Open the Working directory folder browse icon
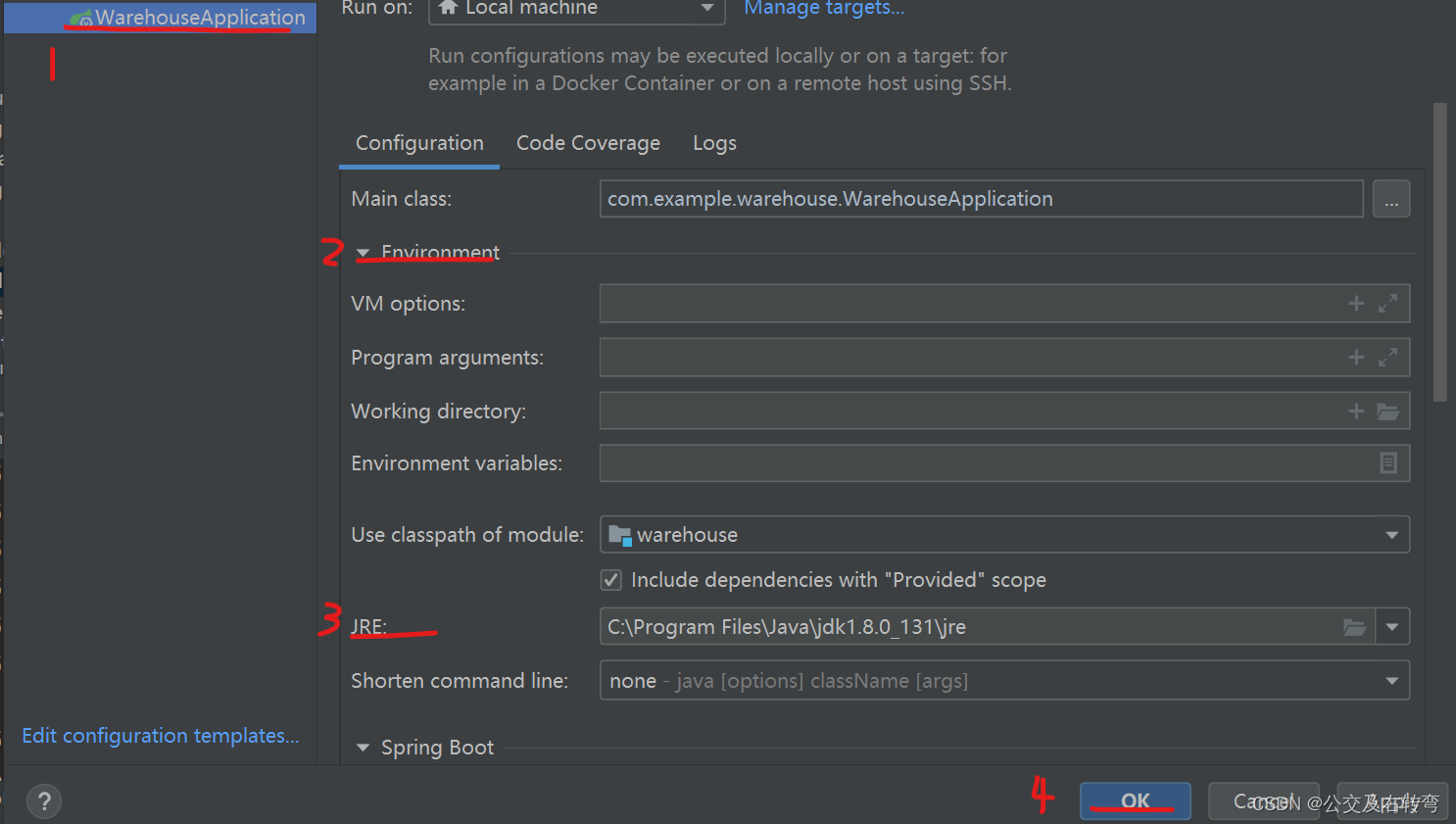Screen dimensions: 1456x824 click(1387, 411)
